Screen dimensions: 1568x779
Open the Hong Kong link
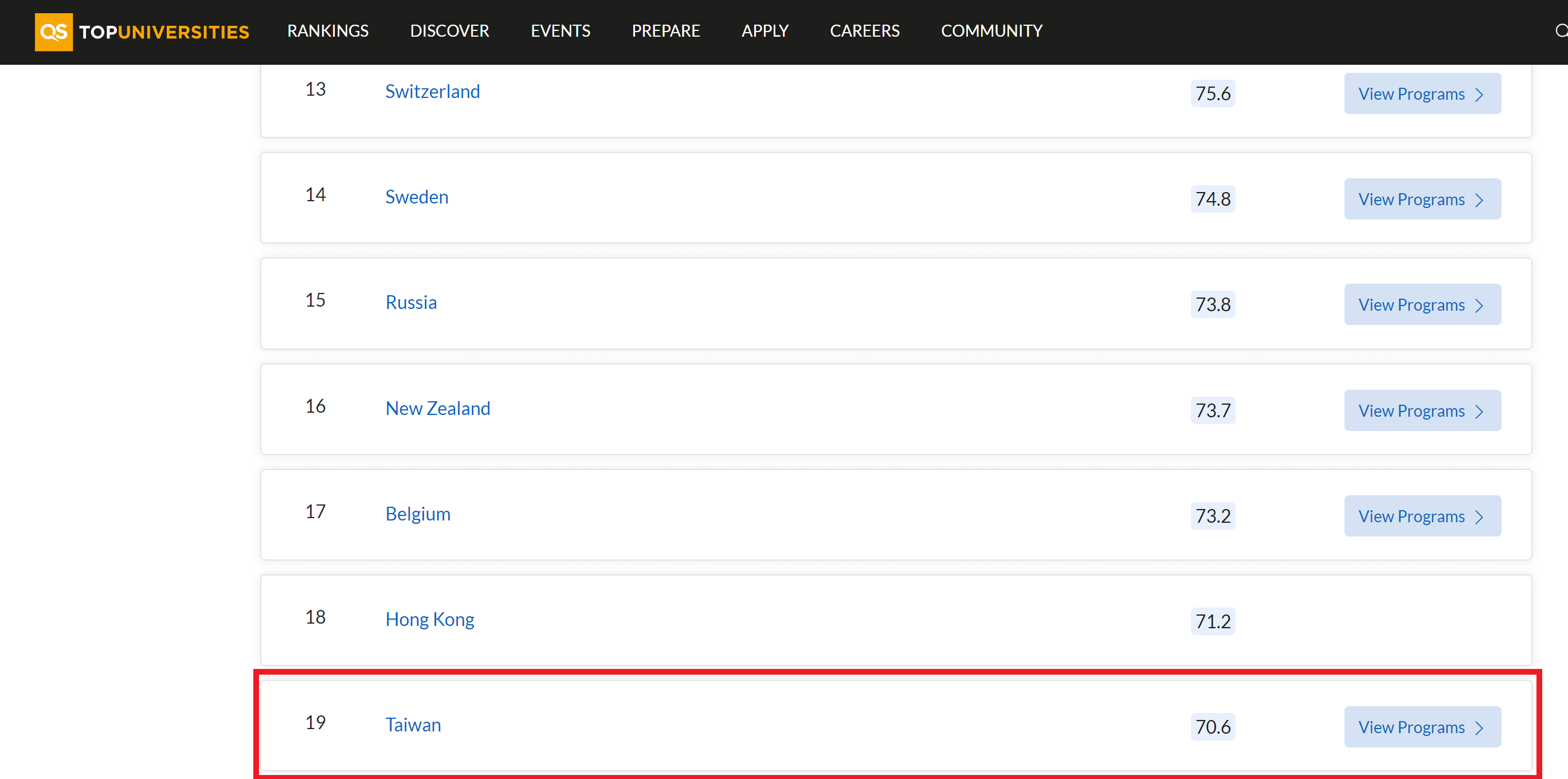click(x=429, y=620)
